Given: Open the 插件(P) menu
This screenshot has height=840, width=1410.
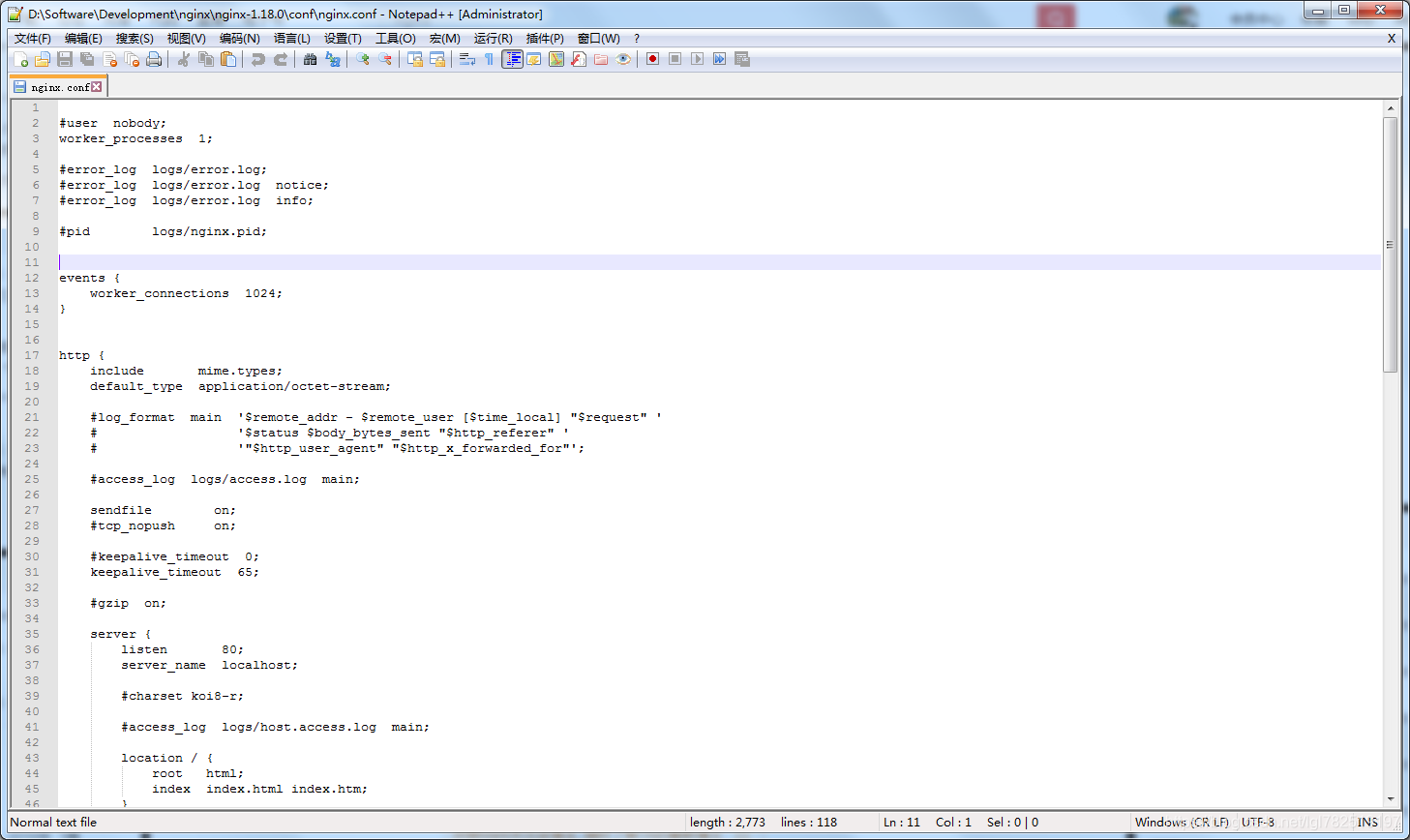Looking at the screenshot, I should [545, 39].
